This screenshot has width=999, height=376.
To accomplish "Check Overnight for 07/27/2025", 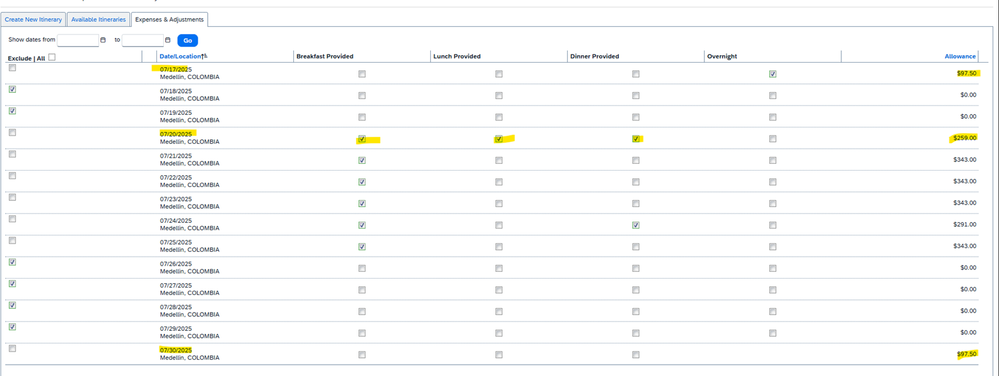I will coord(773,290).
